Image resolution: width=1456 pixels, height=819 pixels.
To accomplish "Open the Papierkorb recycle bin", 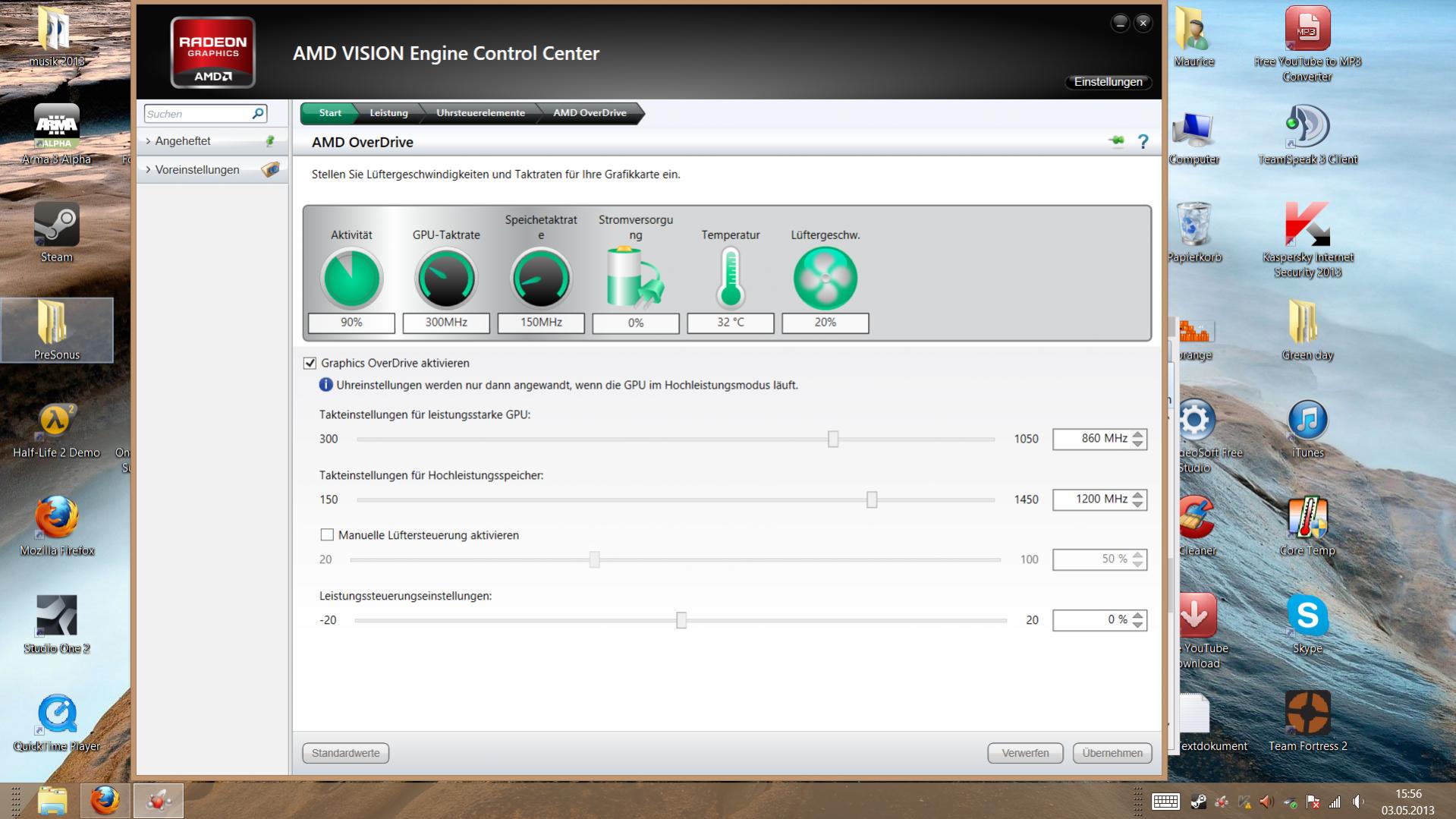I will (1194, 233).
